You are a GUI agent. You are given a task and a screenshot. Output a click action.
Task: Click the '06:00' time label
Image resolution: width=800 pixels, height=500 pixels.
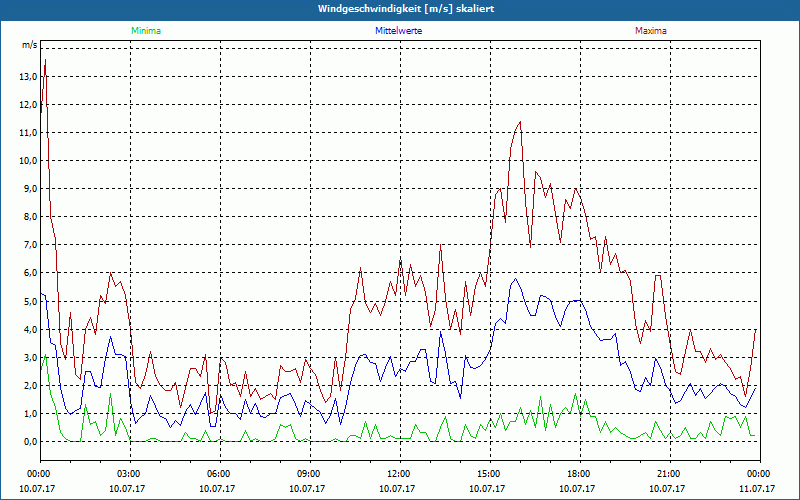[x=220, y=474]
